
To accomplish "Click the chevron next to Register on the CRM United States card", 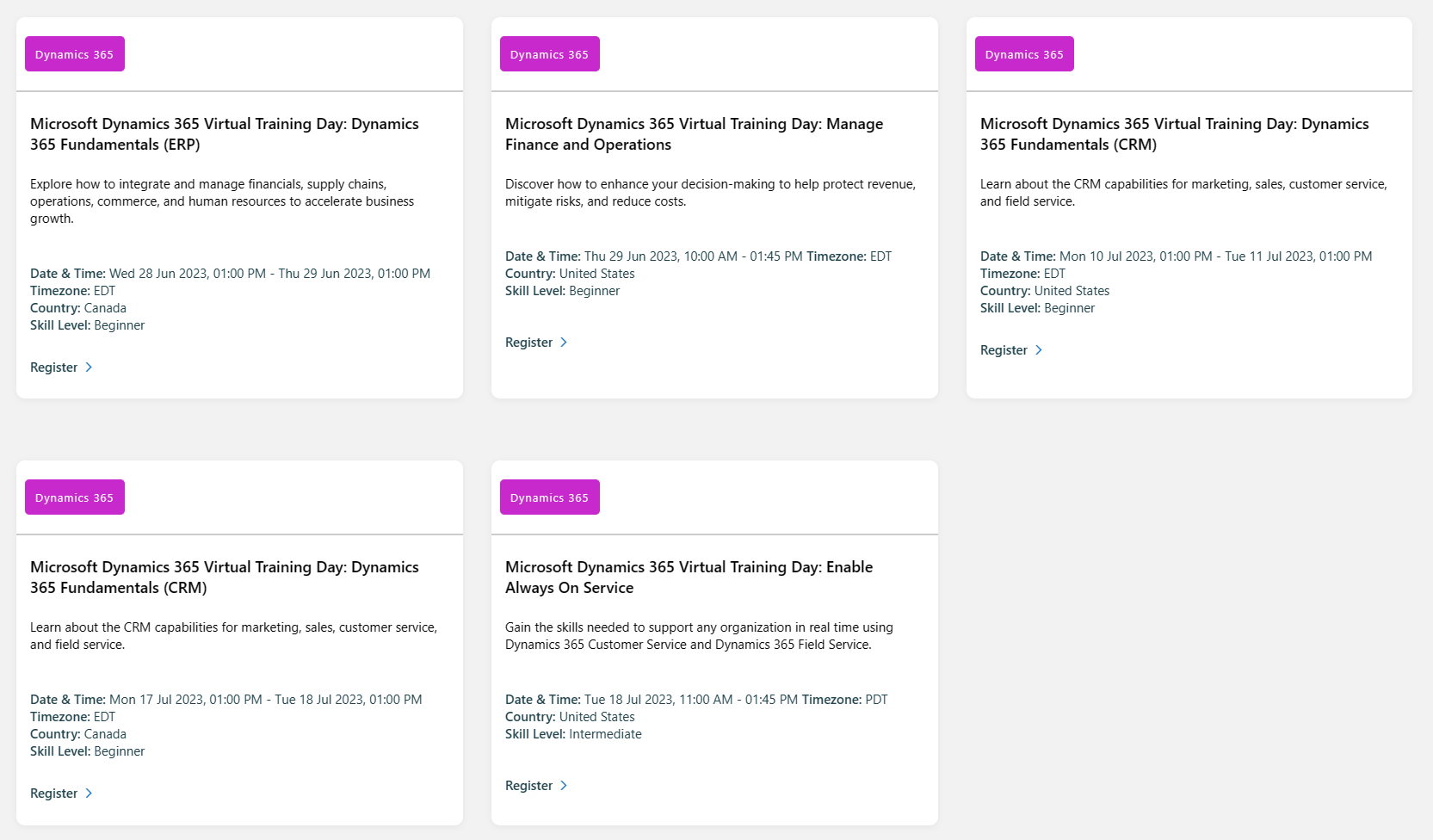I will [x=1040, y=349].
